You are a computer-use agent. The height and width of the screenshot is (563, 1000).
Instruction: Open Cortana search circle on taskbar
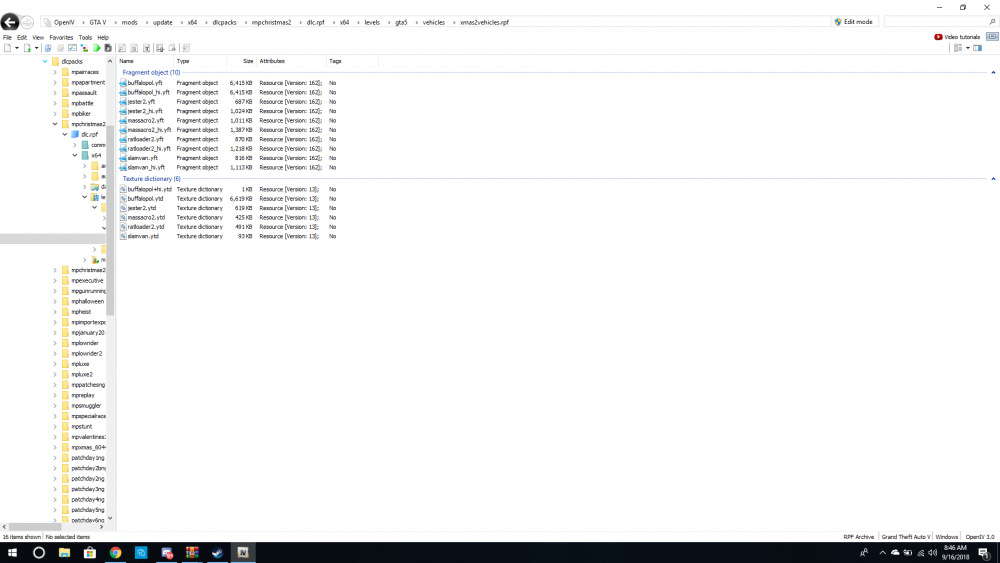(38, 553)
